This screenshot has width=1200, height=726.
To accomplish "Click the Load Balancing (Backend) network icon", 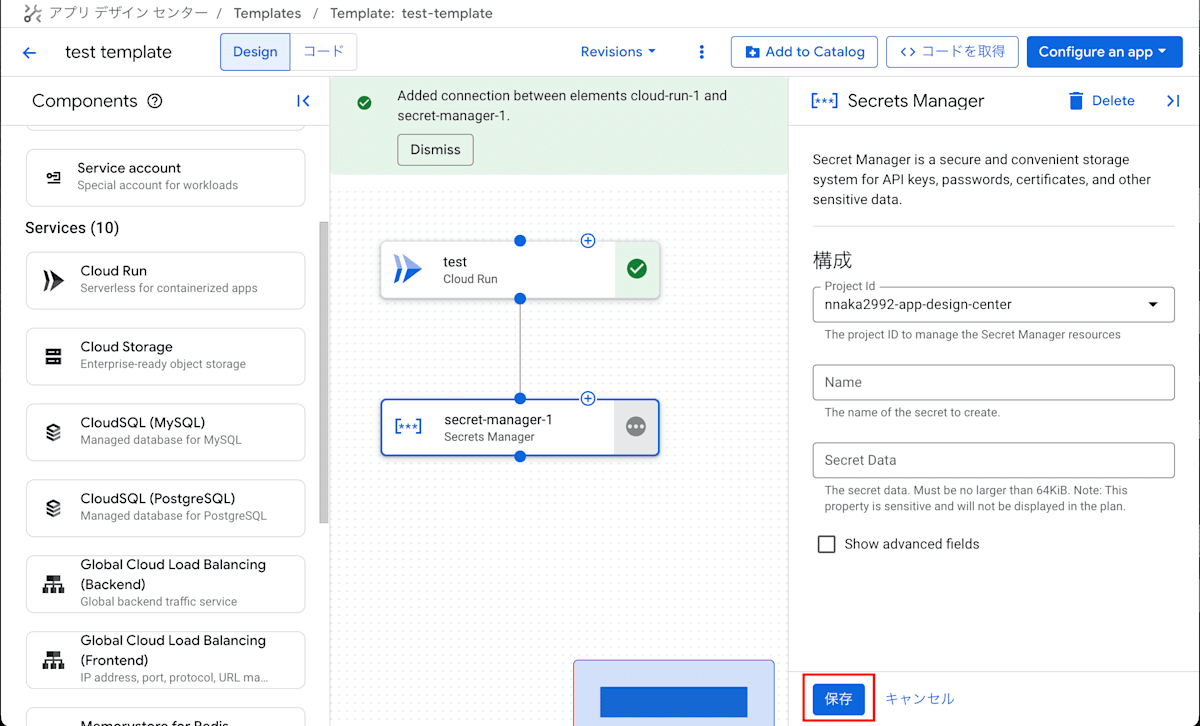I will point(54,586).
